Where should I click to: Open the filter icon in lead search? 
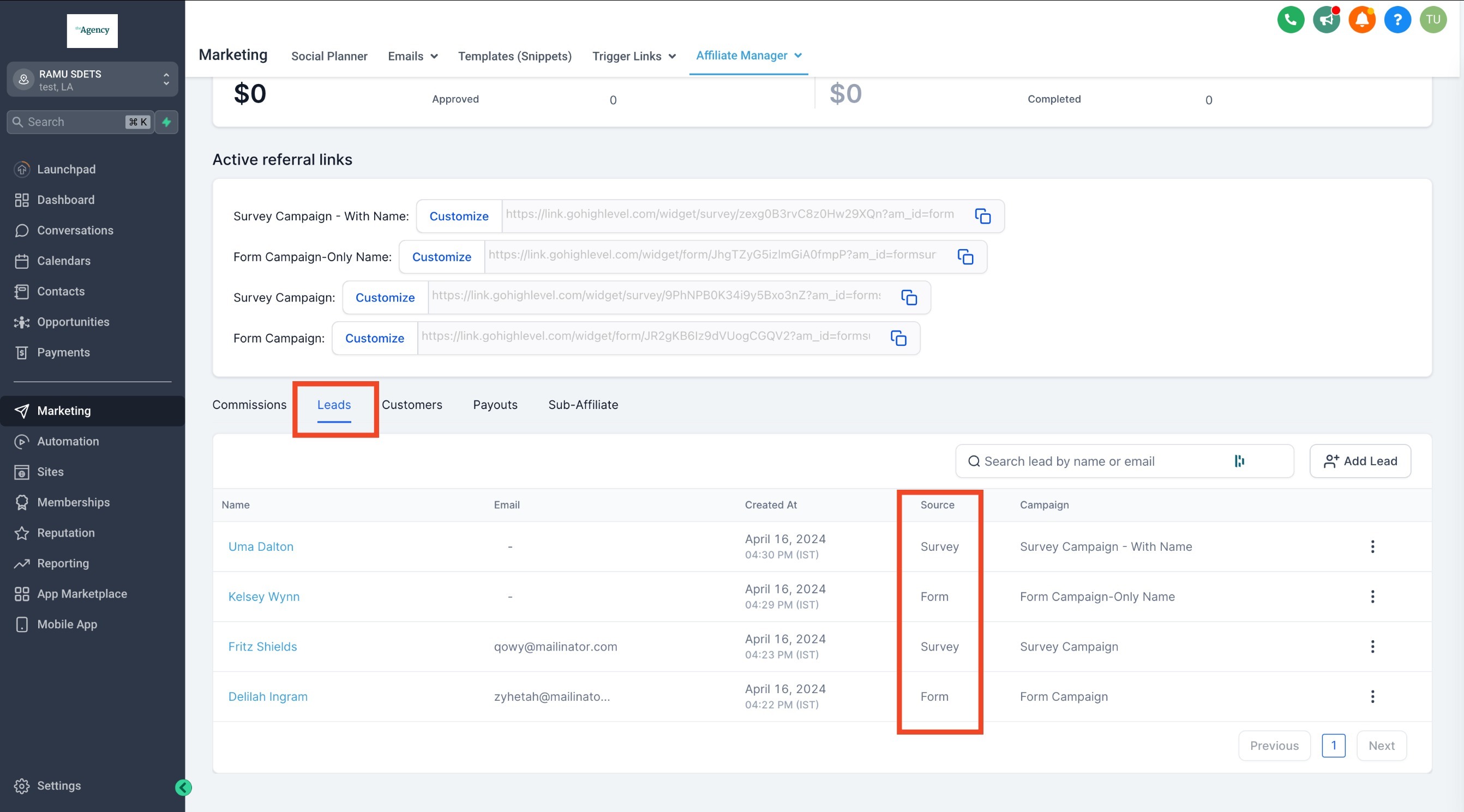click(1239, 461)
